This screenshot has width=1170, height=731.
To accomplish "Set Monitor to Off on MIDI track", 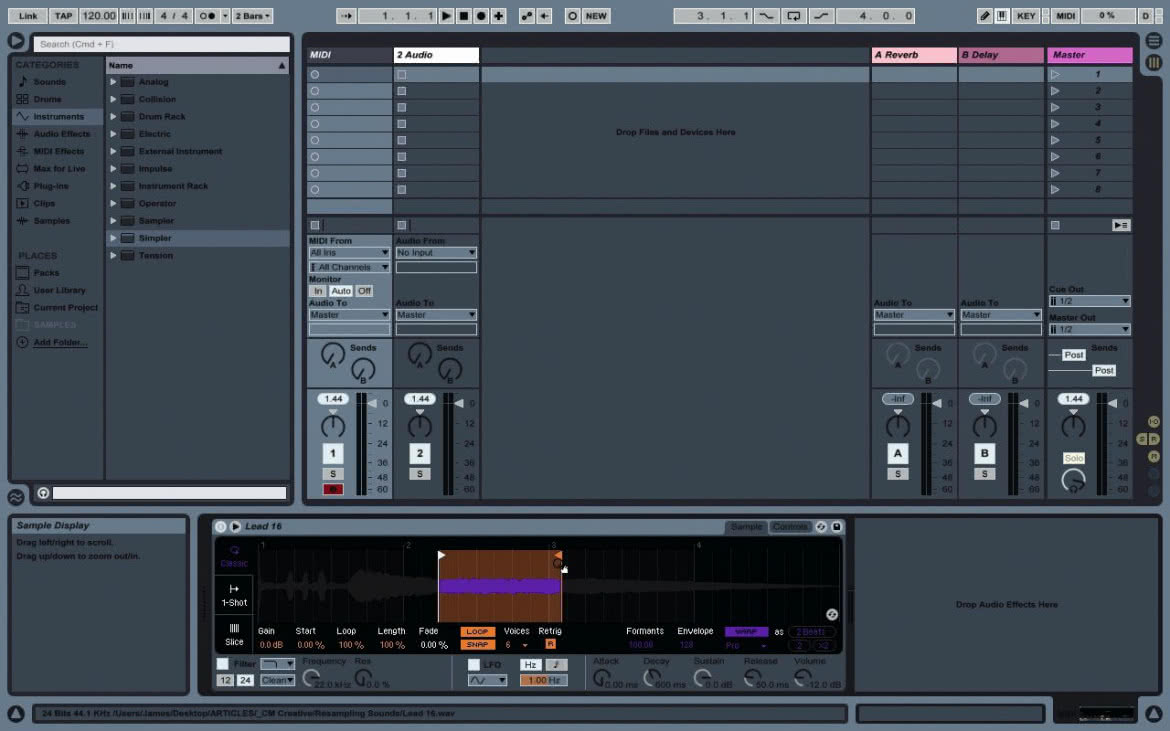I will click(x=363, y=291).
